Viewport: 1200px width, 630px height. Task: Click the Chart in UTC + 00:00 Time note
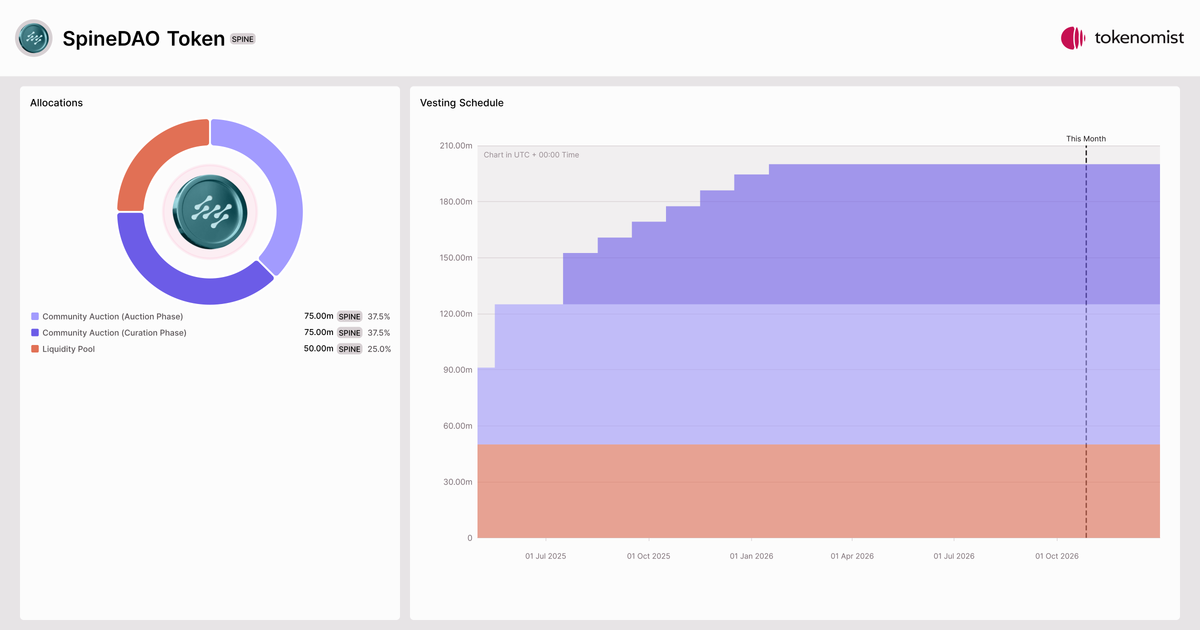tap(531, 155)
